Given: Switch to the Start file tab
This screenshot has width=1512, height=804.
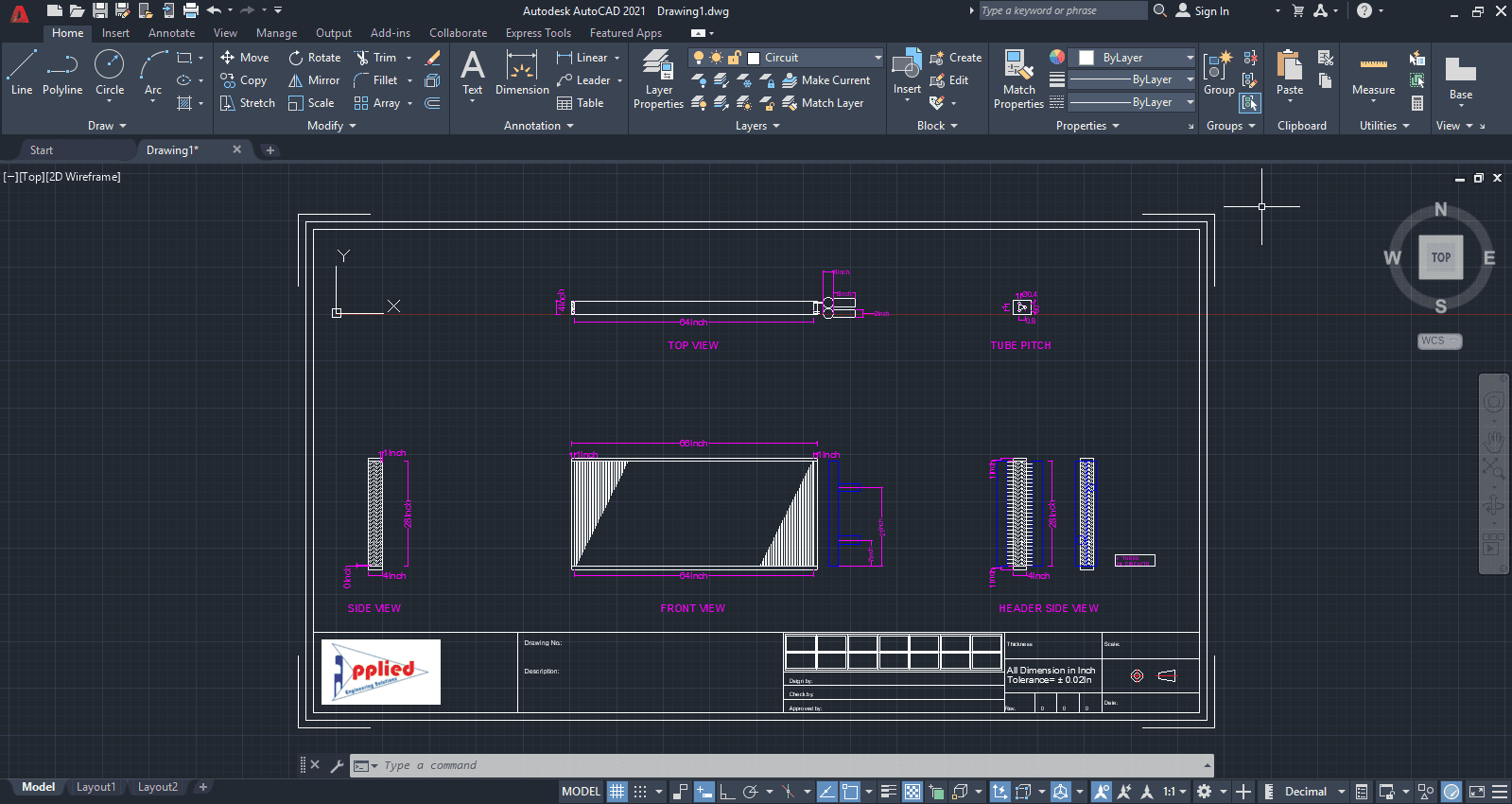Looking at the screenshot, I should (x=42, y=150).
